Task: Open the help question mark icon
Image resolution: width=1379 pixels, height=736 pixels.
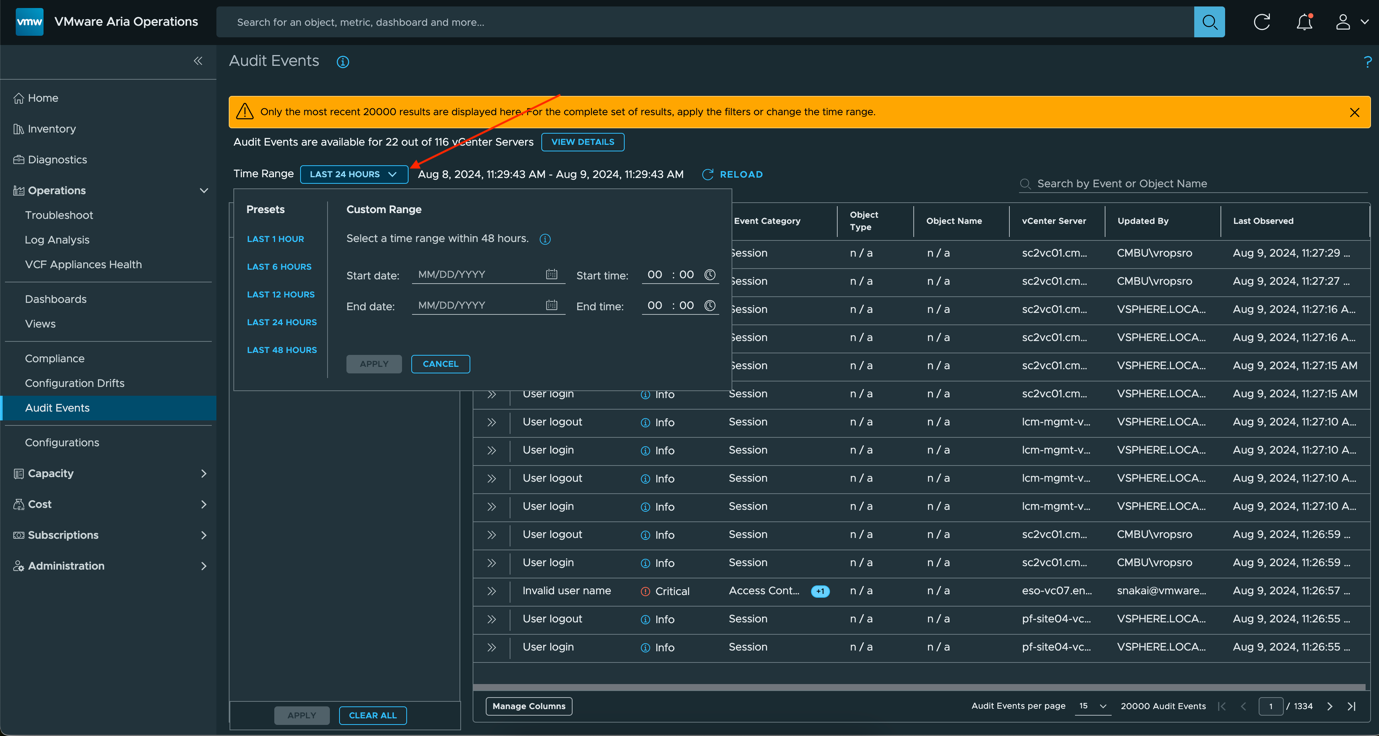Action: coord(1367,62)
